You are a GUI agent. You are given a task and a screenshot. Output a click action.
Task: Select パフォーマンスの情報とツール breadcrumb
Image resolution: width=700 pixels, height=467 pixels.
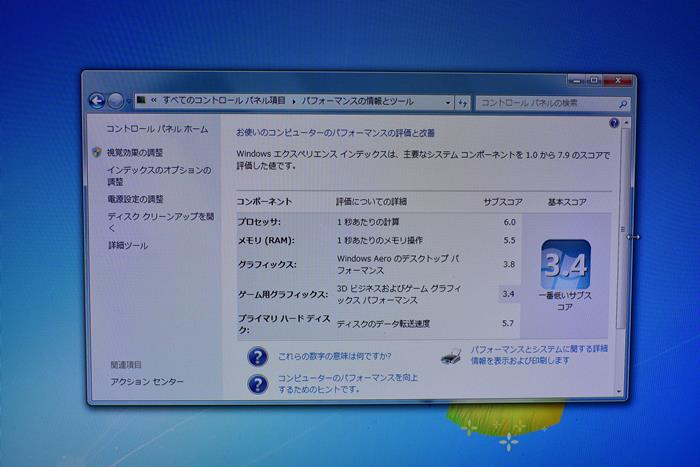pyautogui.click(x=358, y=101)
